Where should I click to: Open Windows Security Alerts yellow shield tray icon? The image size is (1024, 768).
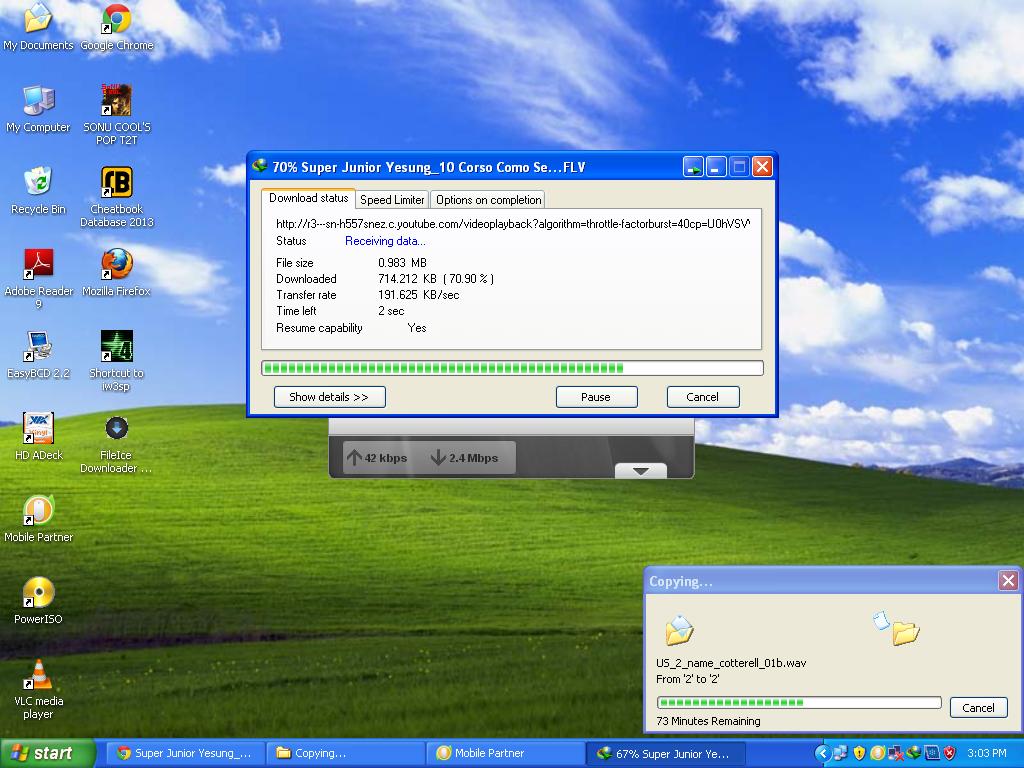[859, 753]
